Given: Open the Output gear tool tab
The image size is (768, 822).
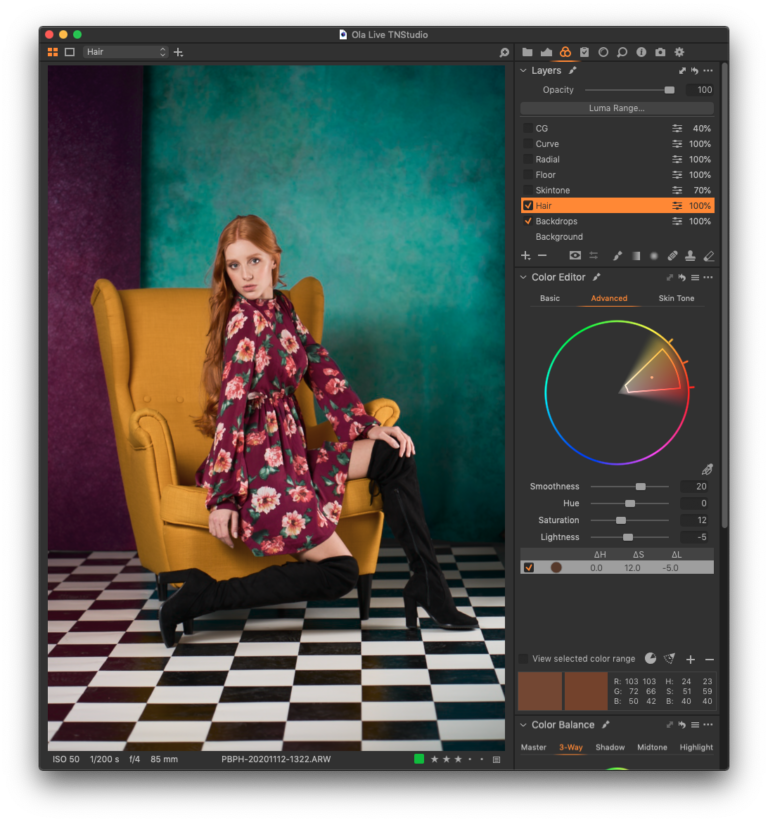Looking at the screenshot, I should (679, 52).
